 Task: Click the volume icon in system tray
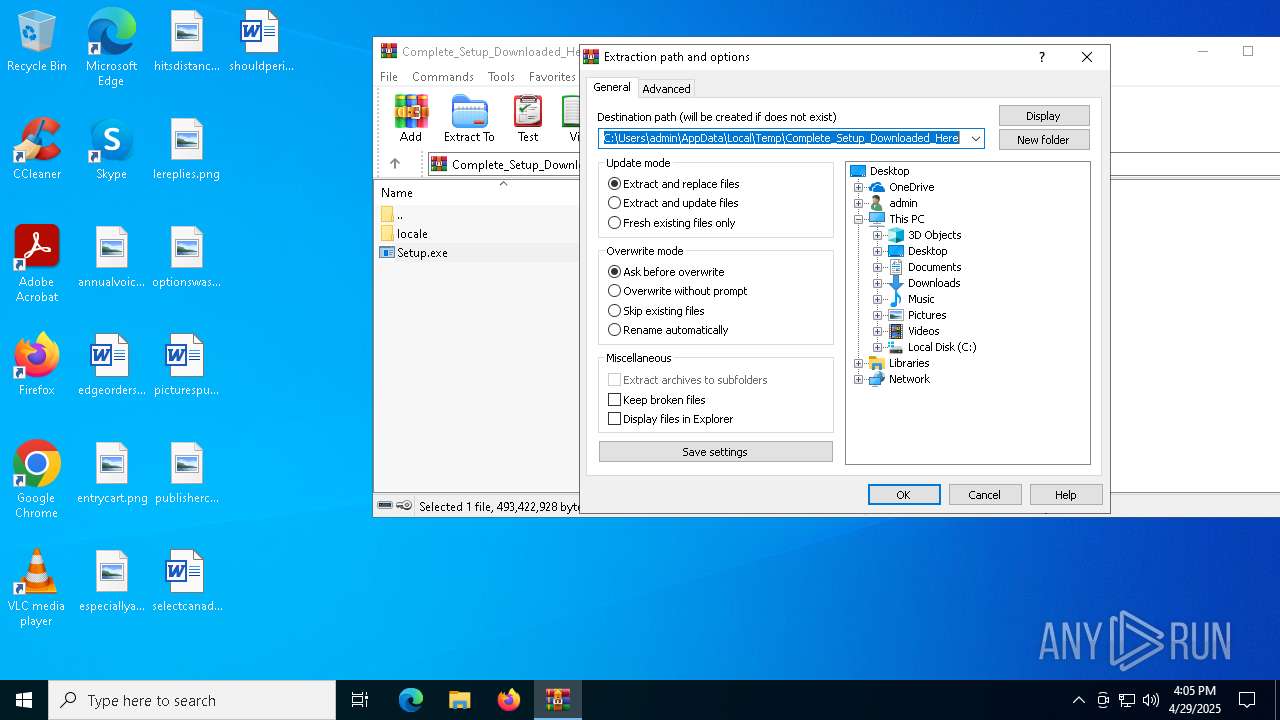click(1151, 700)
